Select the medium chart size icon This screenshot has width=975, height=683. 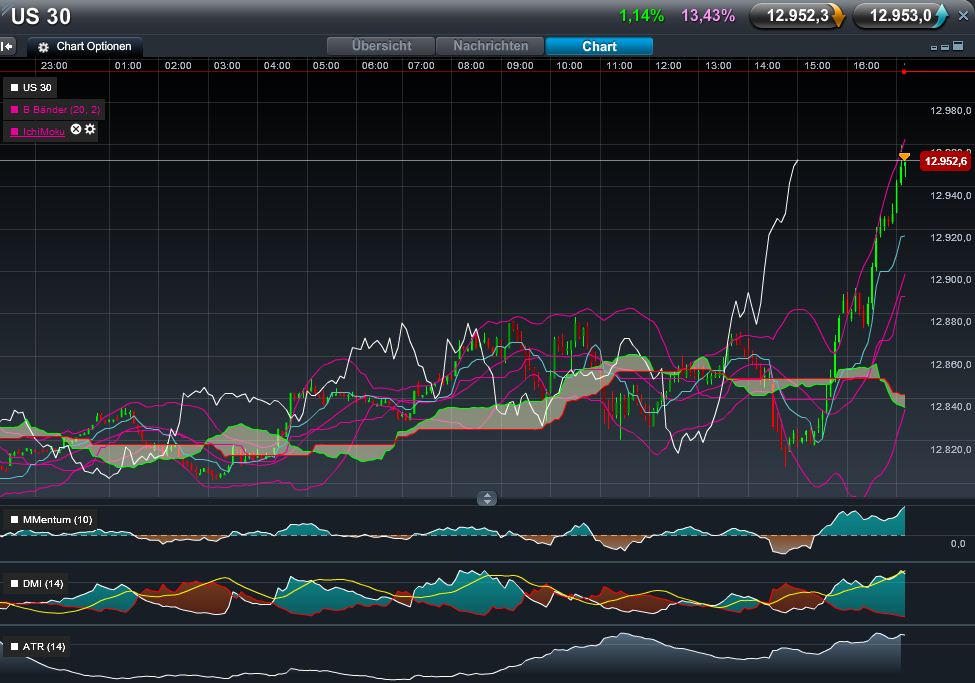[x=945, y=47]
